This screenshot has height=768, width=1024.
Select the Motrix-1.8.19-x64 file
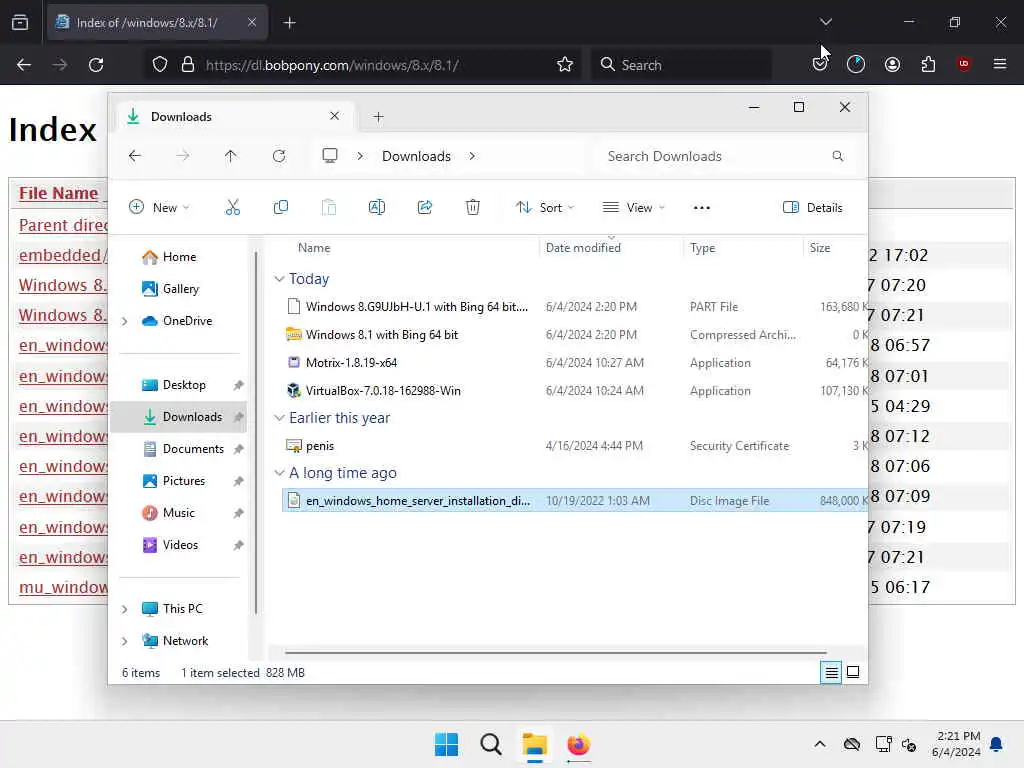coord(351,363)
